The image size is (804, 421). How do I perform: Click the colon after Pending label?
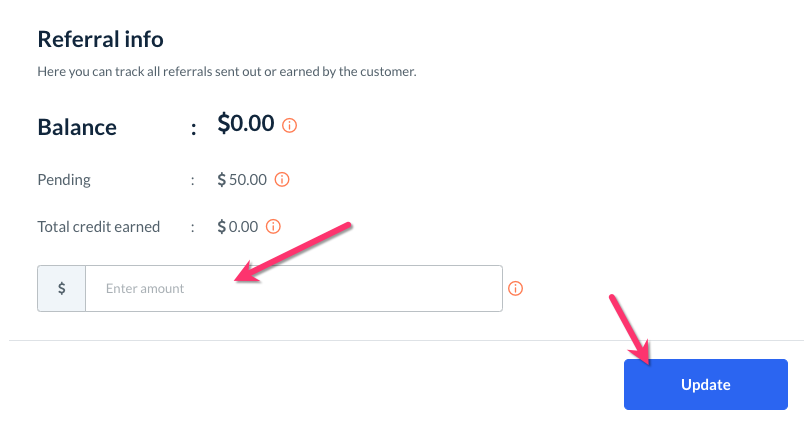click(194, 180)
